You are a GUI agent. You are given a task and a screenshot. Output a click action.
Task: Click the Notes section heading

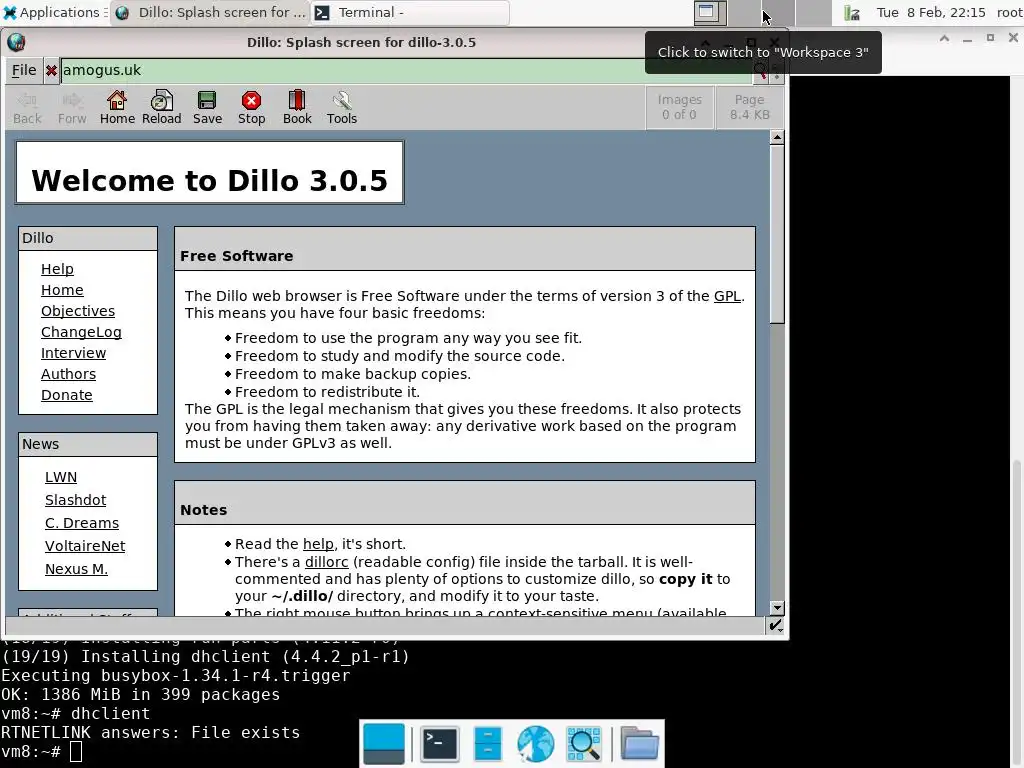point(204,510)
